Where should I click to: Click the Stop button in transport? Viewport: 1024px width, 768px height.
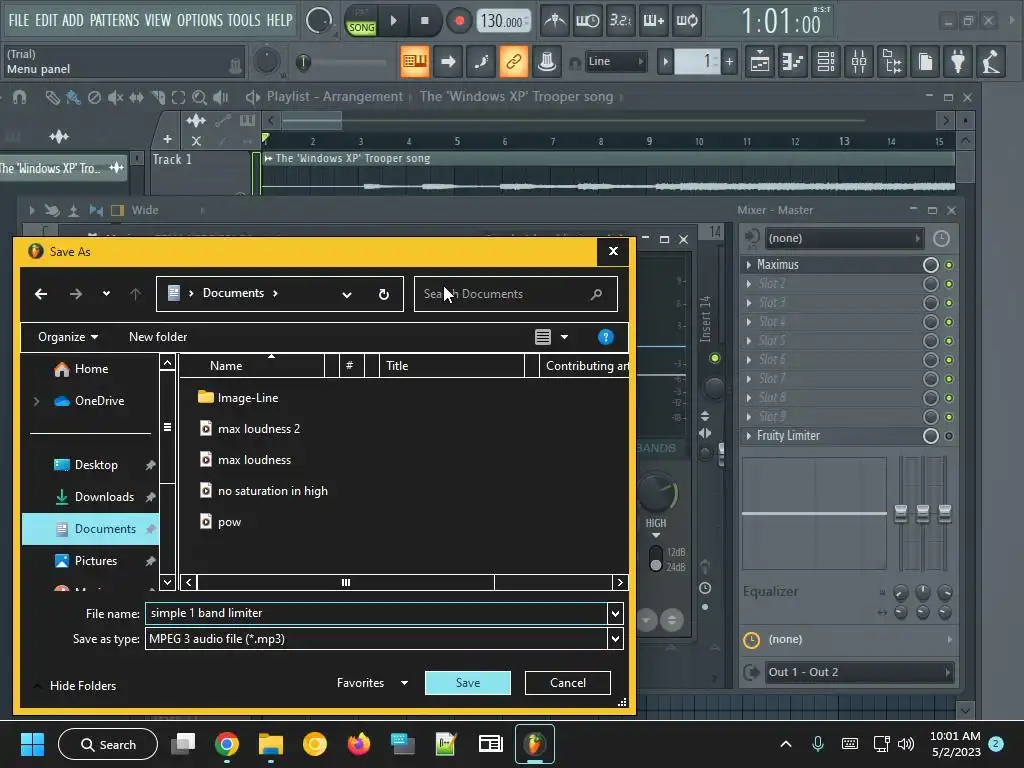pyautogui.click(x=424, y=21)
